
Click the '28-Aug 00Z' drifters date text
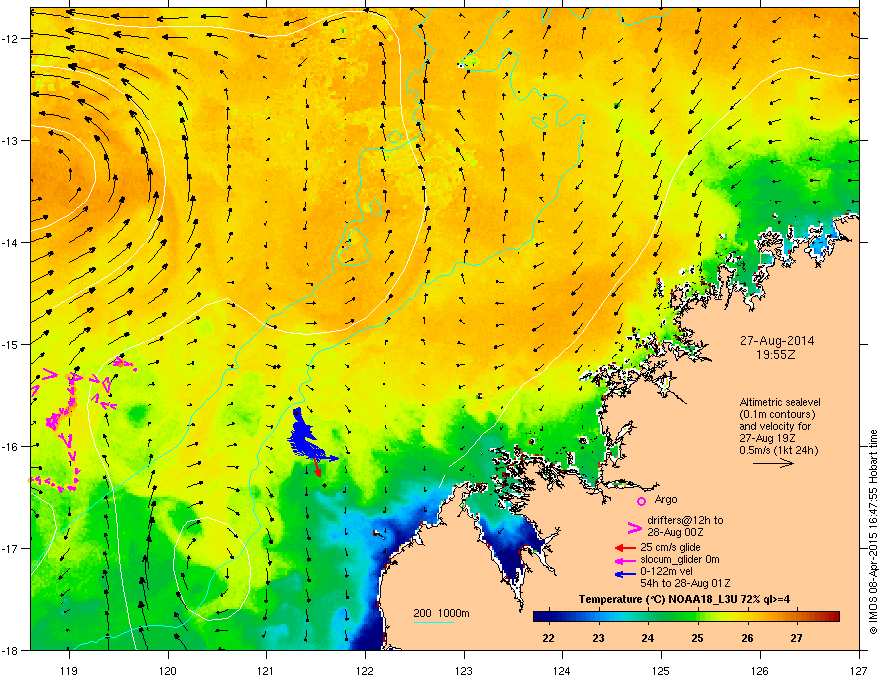[x=675, y=532]
